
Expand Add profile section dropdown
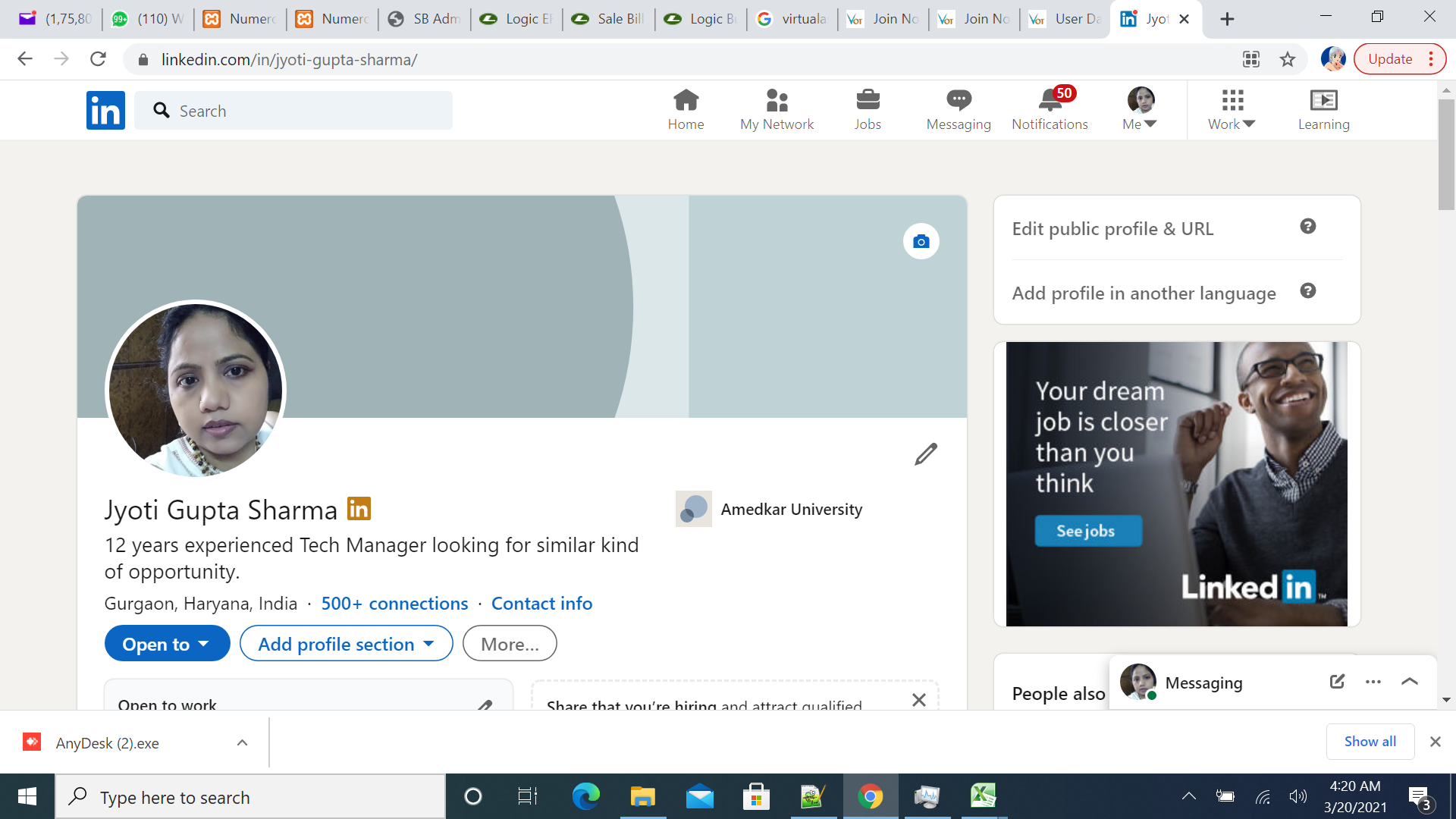(x=346, y=644)
